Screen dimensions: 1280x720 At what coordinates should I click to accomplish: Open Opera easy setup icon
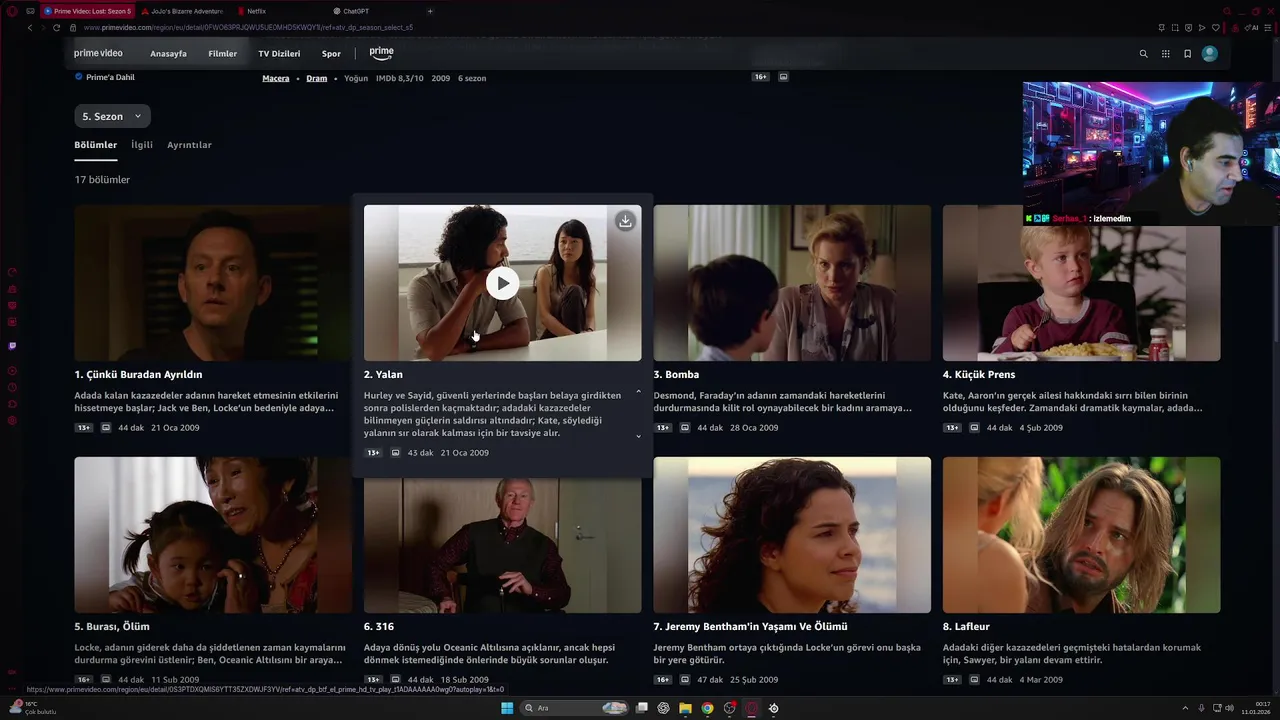(x=1269, y=27)
